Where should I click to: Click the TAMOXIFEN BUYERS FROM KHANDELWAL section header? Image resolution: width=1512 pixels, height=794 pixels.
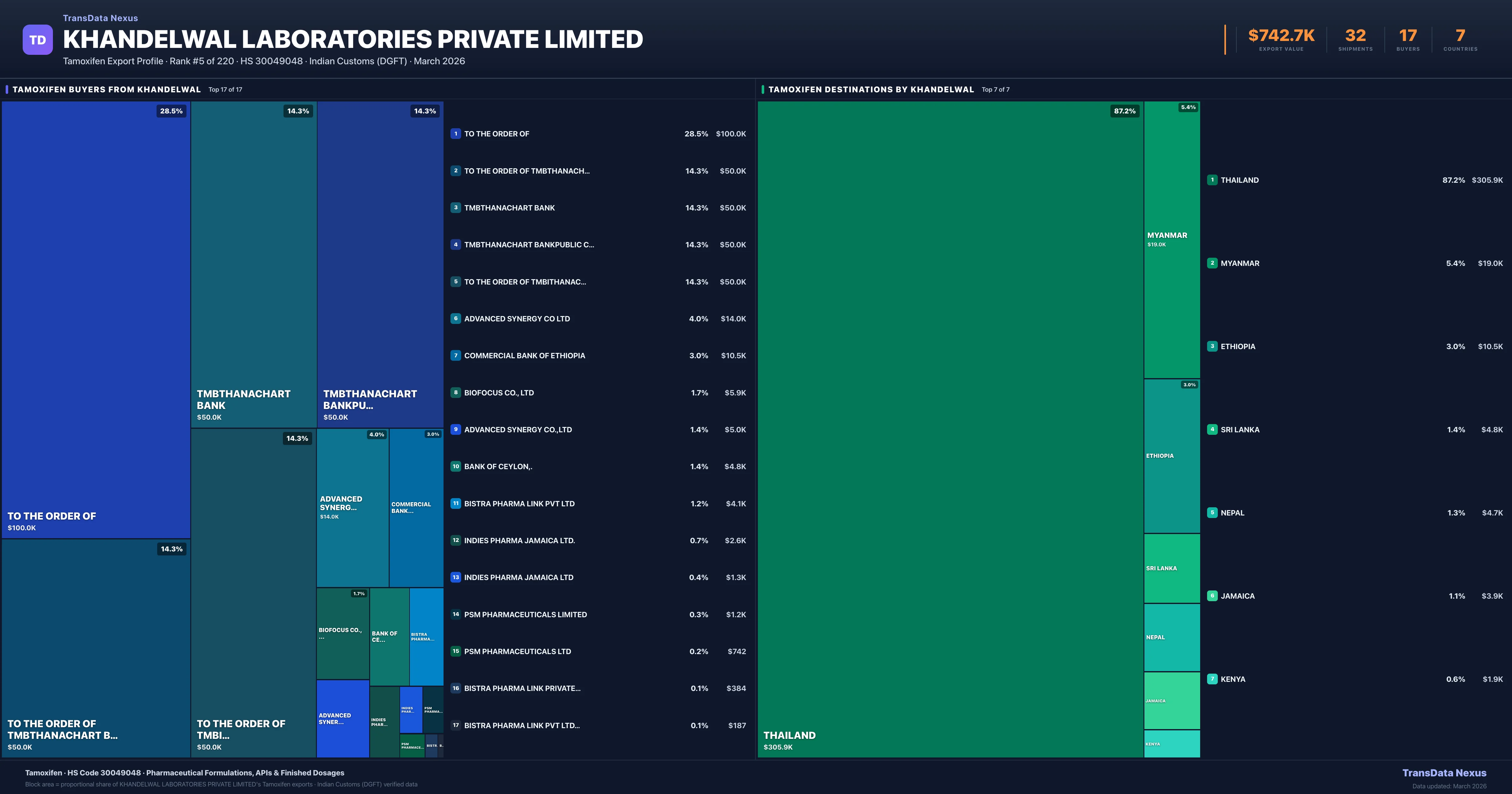click(x=107, y=89)
